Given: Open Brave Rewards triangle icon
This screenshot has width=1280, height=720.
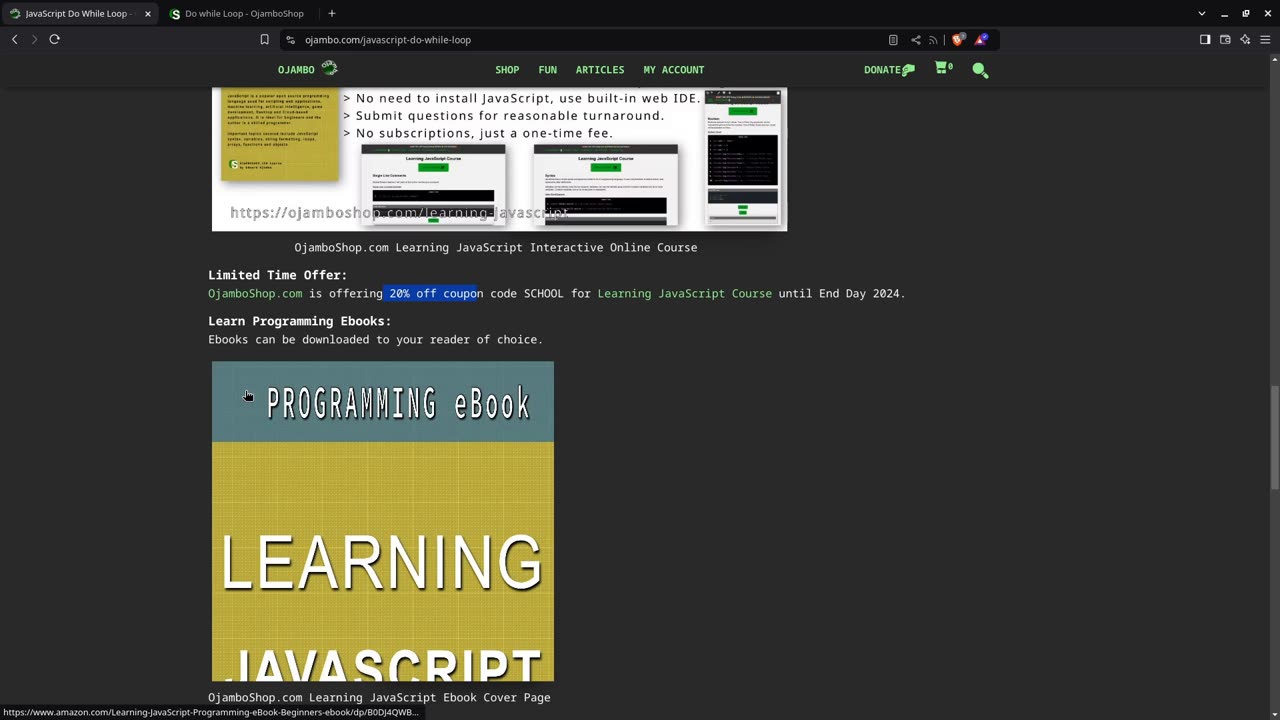Looking at the screenshot, I should 981,40.
